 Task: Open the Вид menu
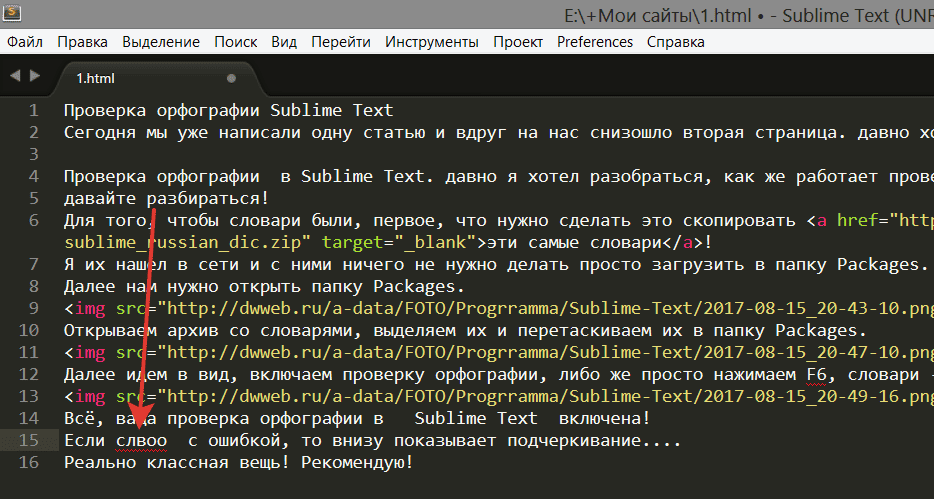(284, 42)
